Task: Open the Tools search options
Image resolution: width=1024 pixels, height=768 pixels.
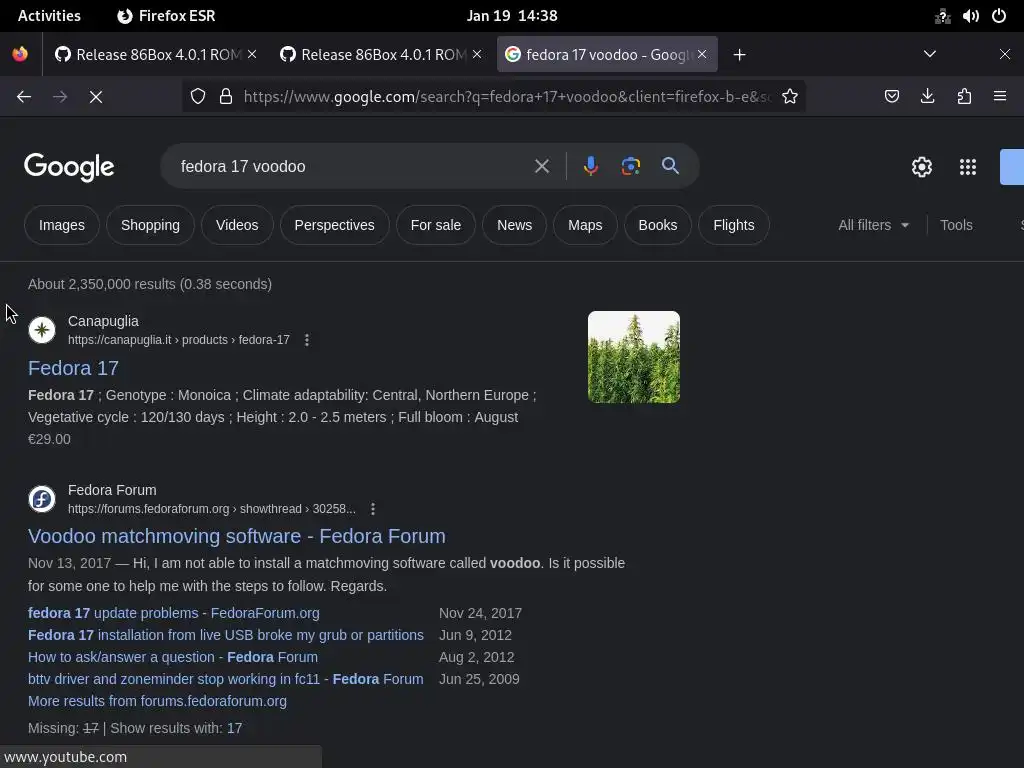Action: click(956, 225)
